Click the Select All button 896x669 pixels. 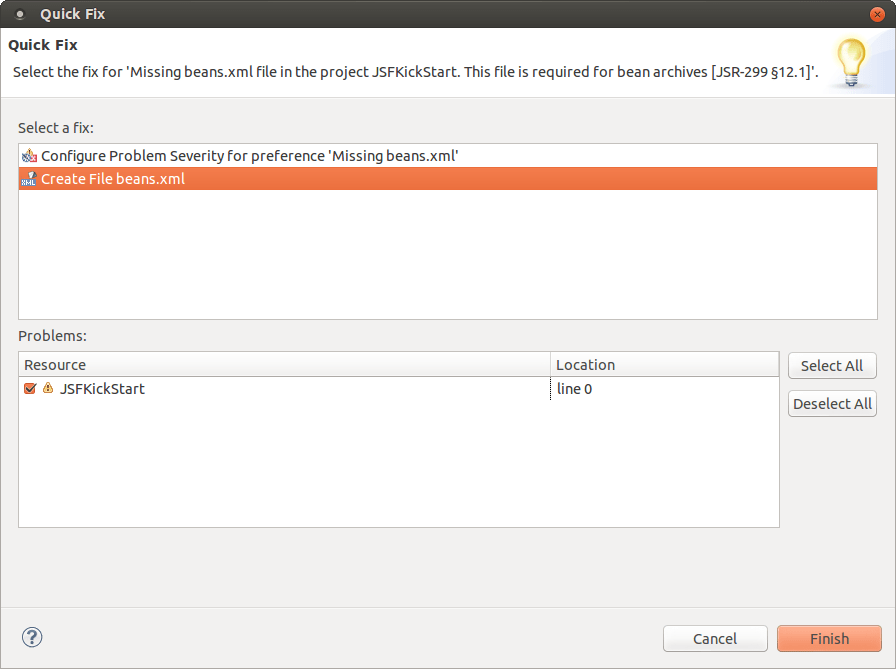(x=832, y=365)
